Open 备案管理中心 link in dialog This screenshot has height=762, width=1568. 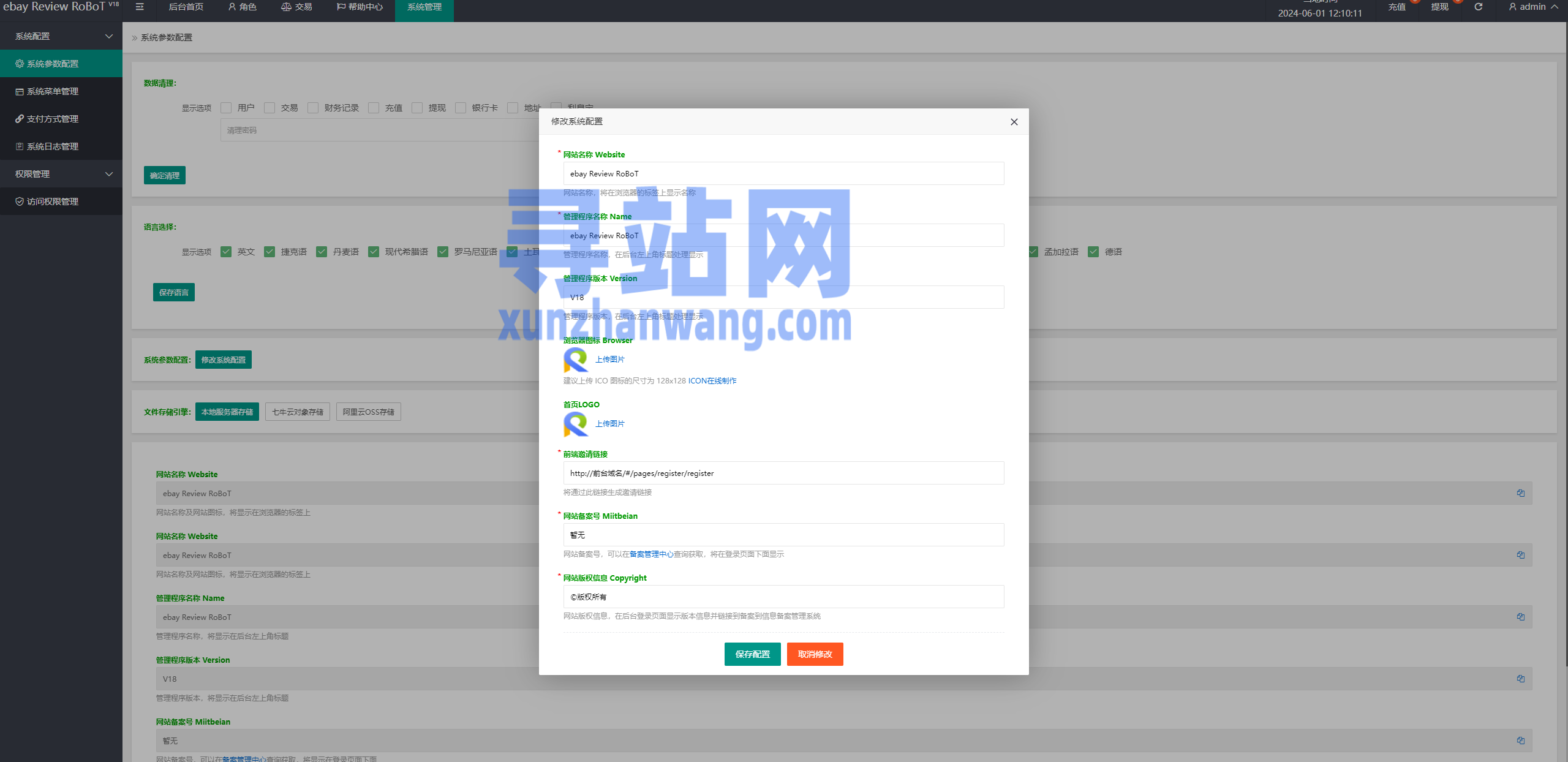(652, 554)
